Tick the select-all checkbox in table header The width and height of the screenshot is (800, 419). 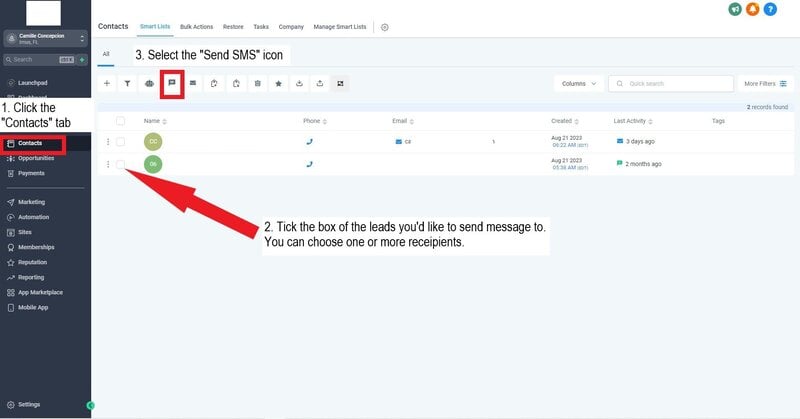click(120, 121)
